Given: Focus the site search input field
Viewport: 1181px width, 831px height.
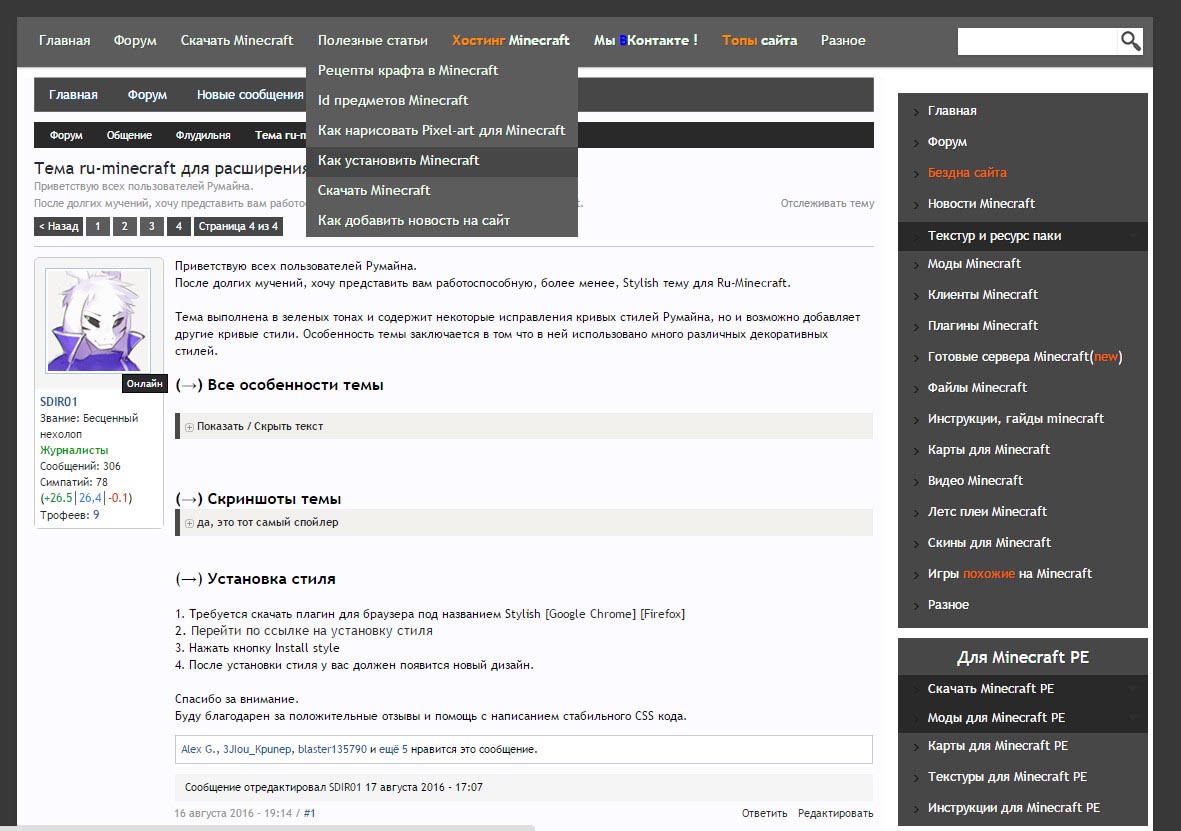Looking at the screenshot, I should click(1036, 41).
